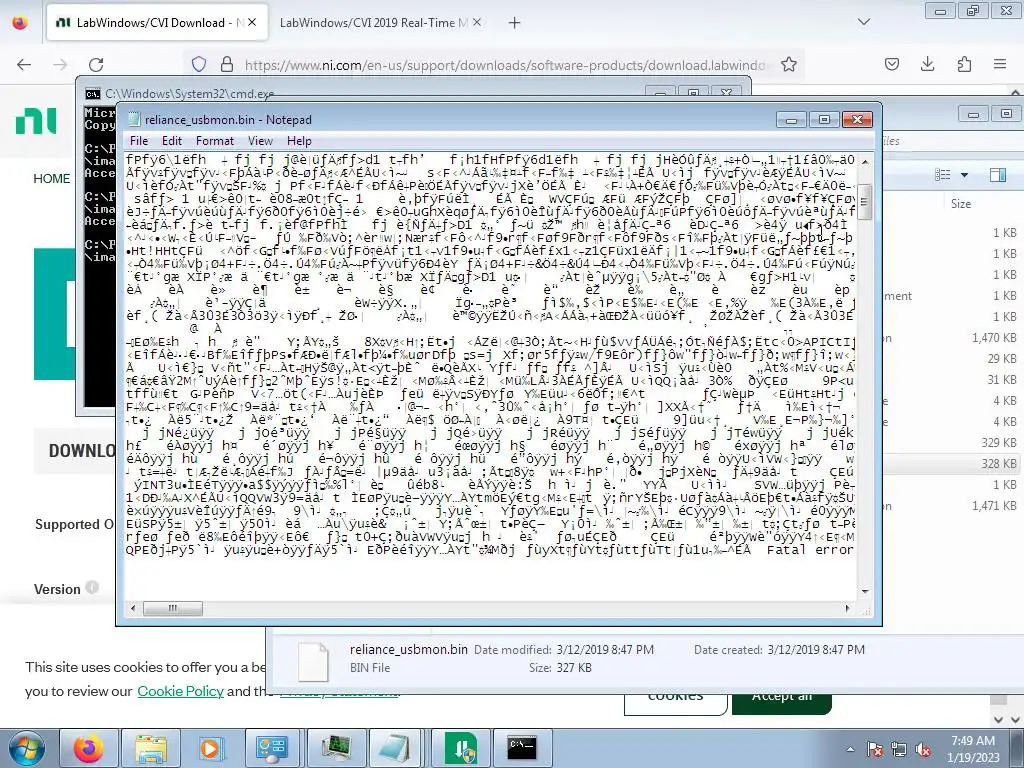Switch to LabWindows/CVI 2019 Real-Time tab
Viewport: 1024px width, 768px height.
374,23
